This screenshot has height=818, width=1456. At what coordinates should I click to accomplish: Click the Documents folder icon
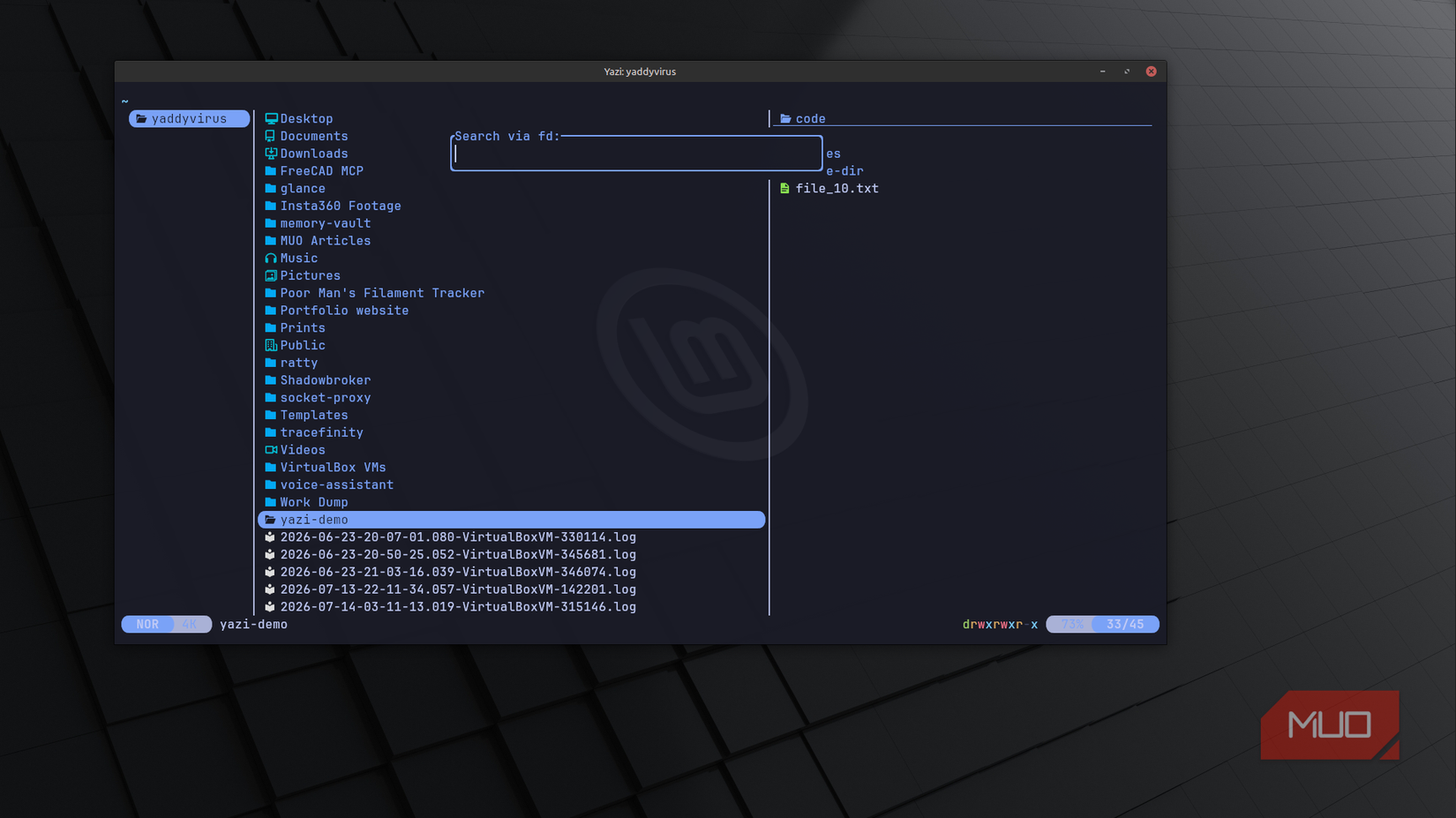[x=271, y=136]
